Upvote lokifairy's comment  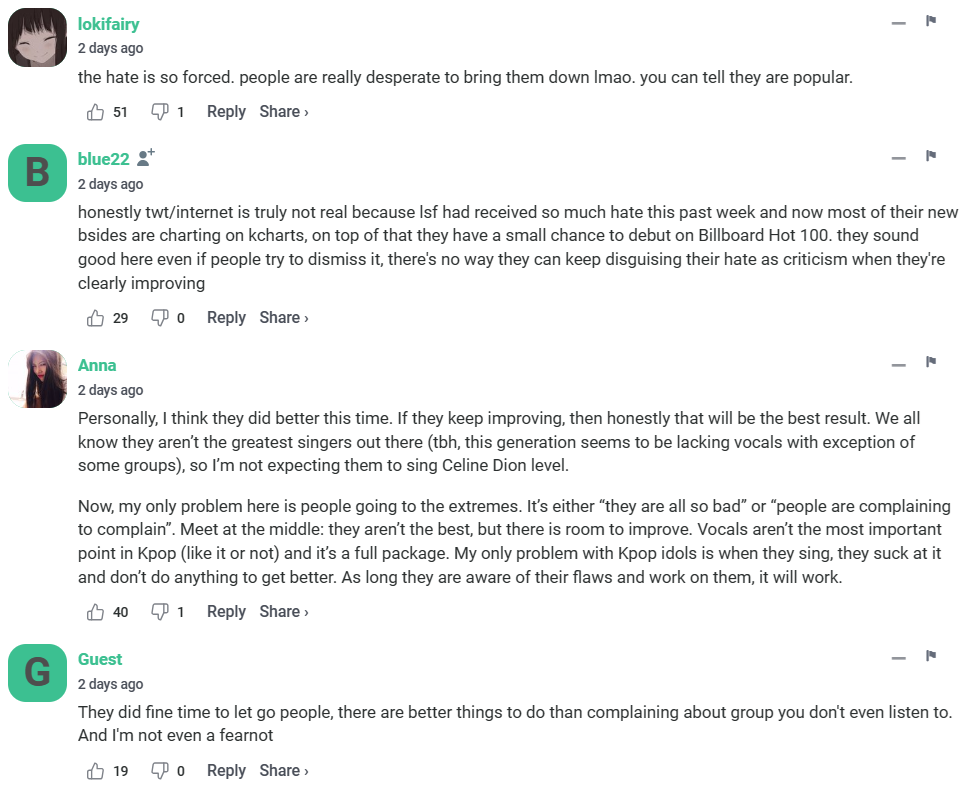tap(96, 112)
